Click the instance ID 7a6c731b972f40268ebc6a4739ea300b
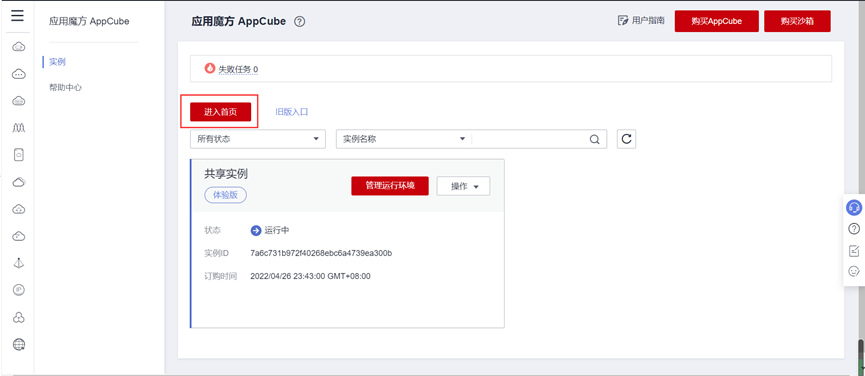The height and width of the screenshot is (376, 865). click(321, 253)
